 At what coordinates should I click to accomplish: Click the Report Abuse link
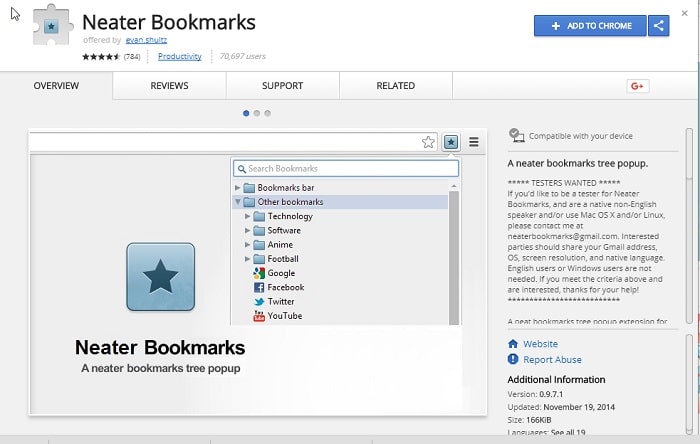(552, 360)
